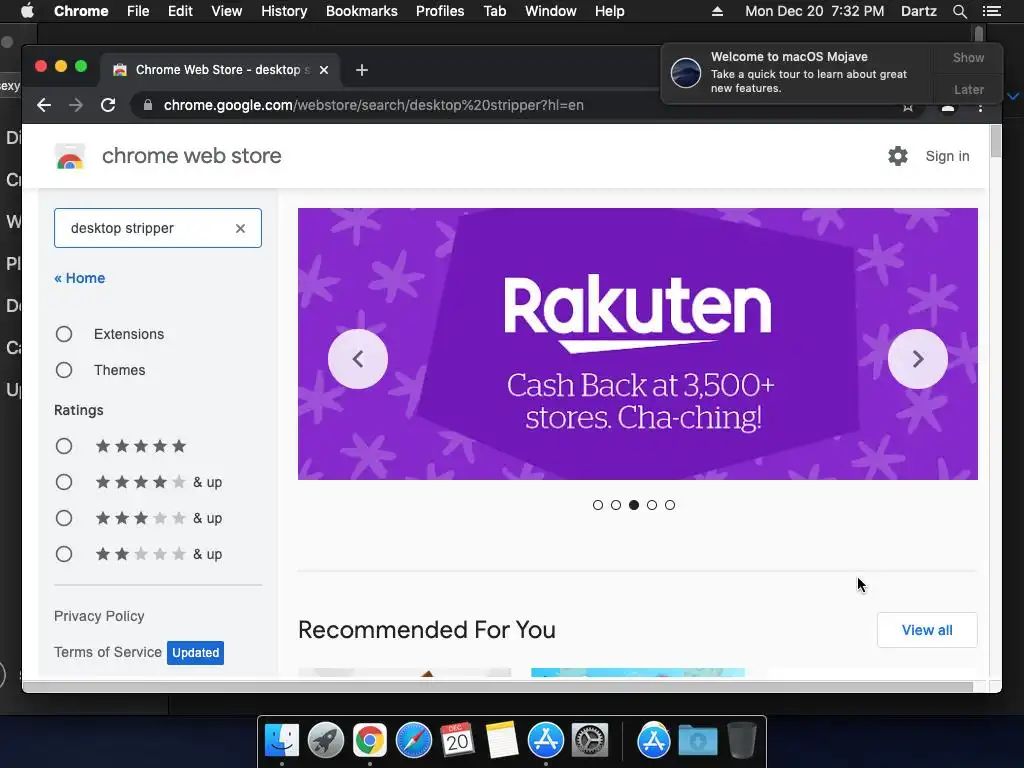The height and width of the screenshot is (768, 1024).
Task: Go to fourth carousel dot
Action: point(652,505)
